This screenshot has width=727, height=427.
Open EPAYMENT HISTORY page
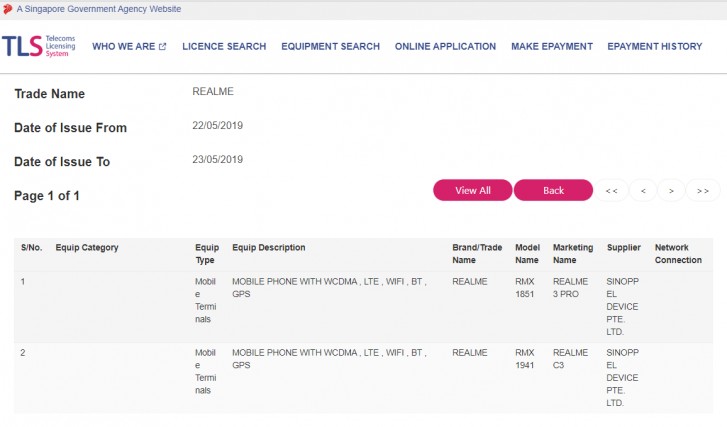655,46
